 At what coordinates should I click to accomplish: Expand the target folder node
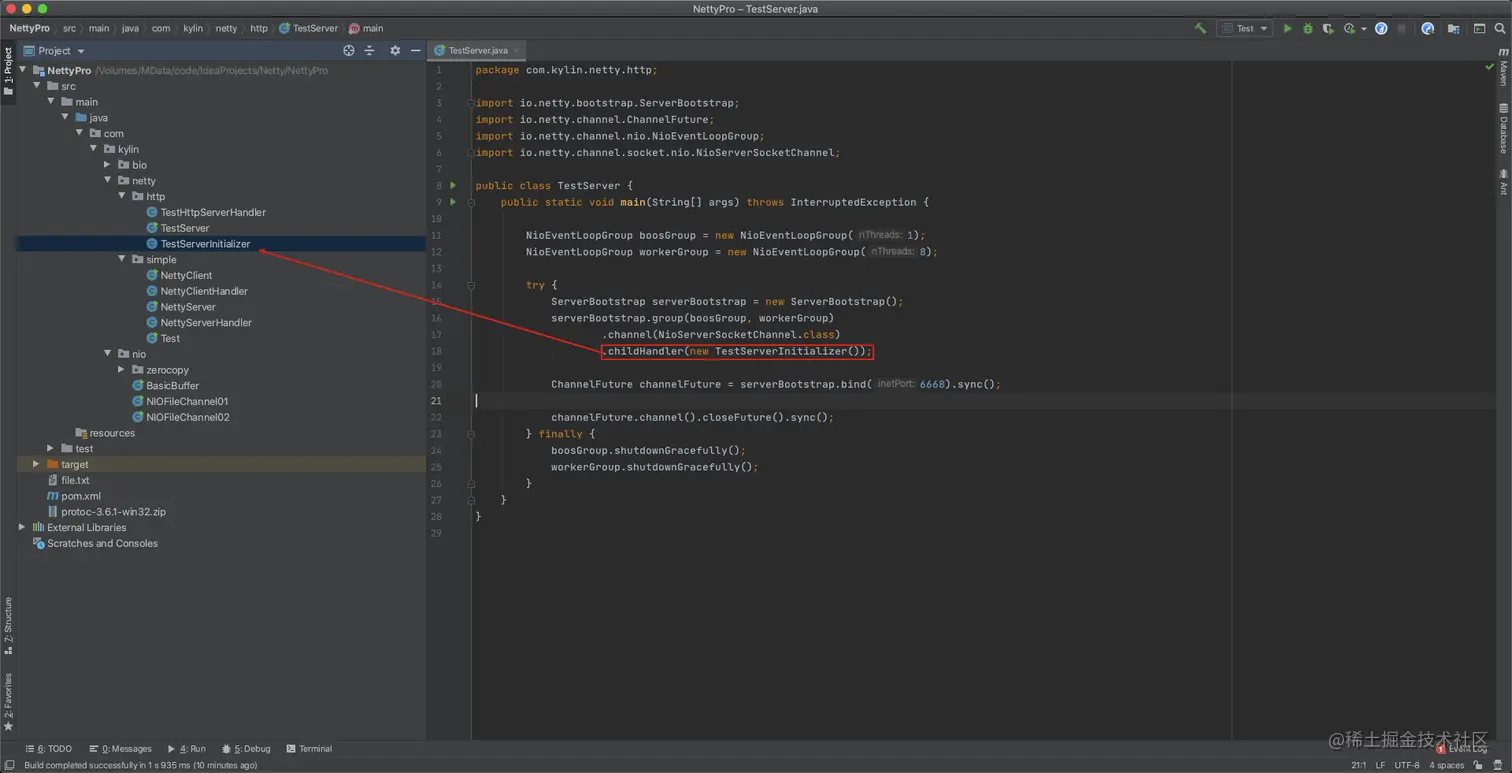[36, 464]
